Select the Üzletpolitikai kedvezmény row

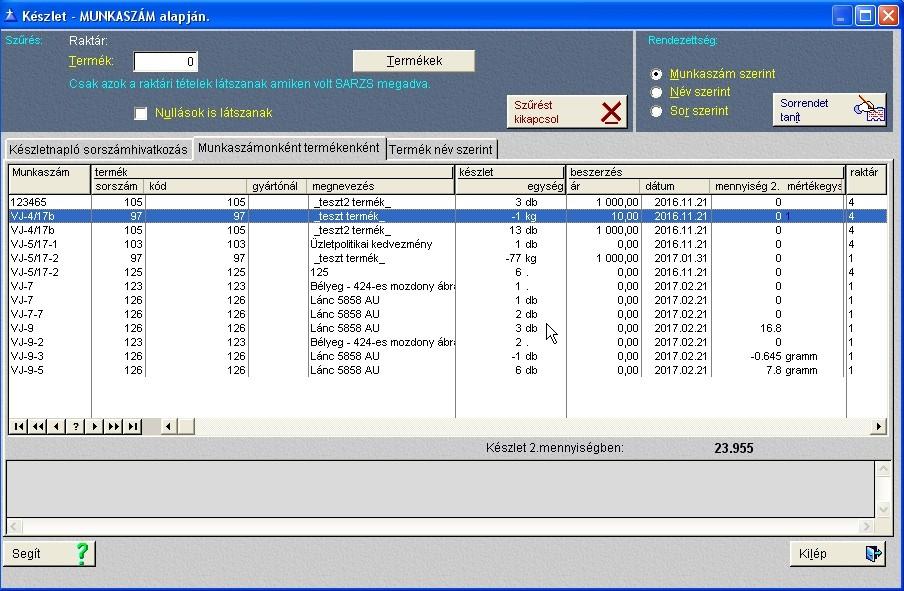click(x=447, y=244)
